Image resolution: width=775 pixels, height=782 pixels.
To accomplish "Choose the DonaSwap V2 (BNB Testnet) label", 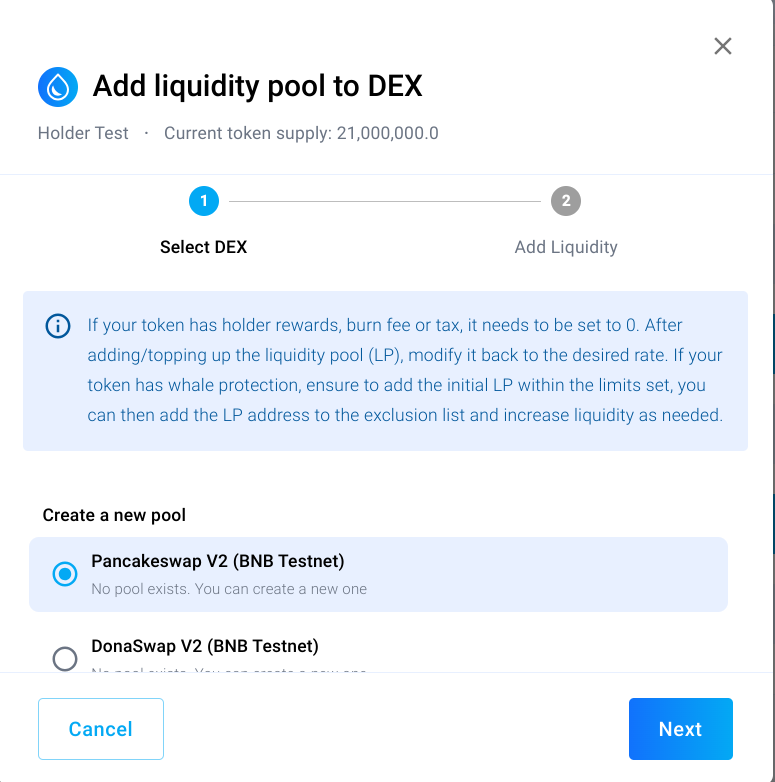I will pos(204,646).
